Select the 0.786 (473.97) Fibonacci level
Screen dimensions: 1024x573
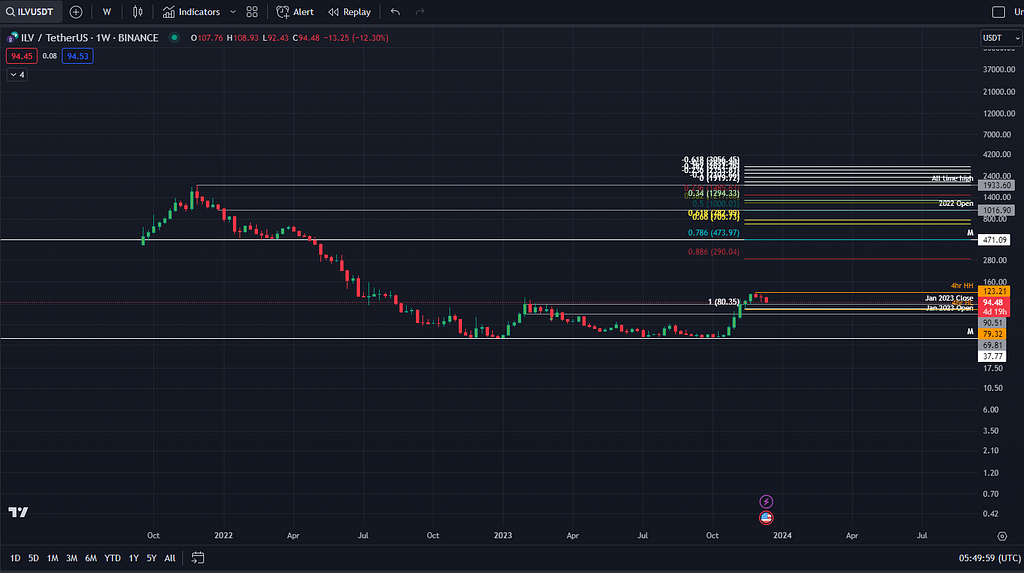click(x=714, y=233)
